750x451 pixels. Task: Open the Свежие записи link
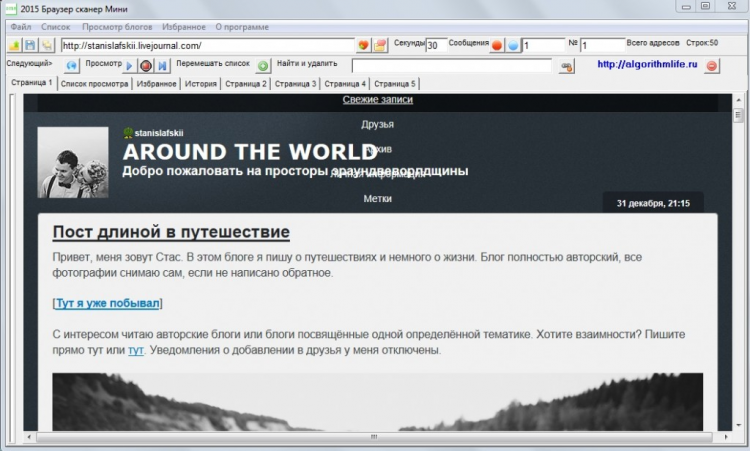tap(377, 99)
